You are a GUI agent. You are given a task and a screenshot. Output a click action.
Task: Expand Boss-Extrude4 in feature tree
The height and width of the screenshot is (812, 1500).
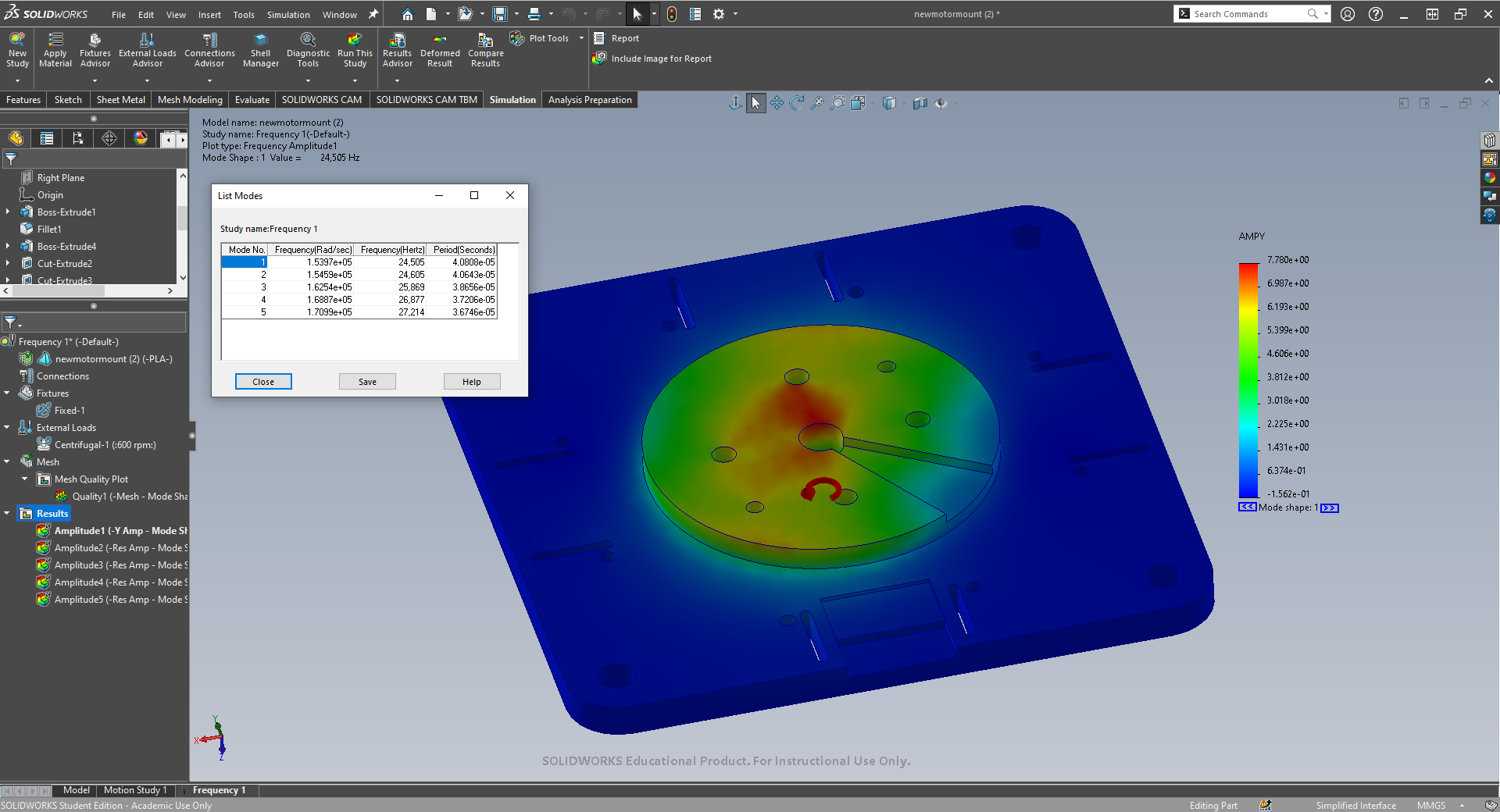(8, 246)
